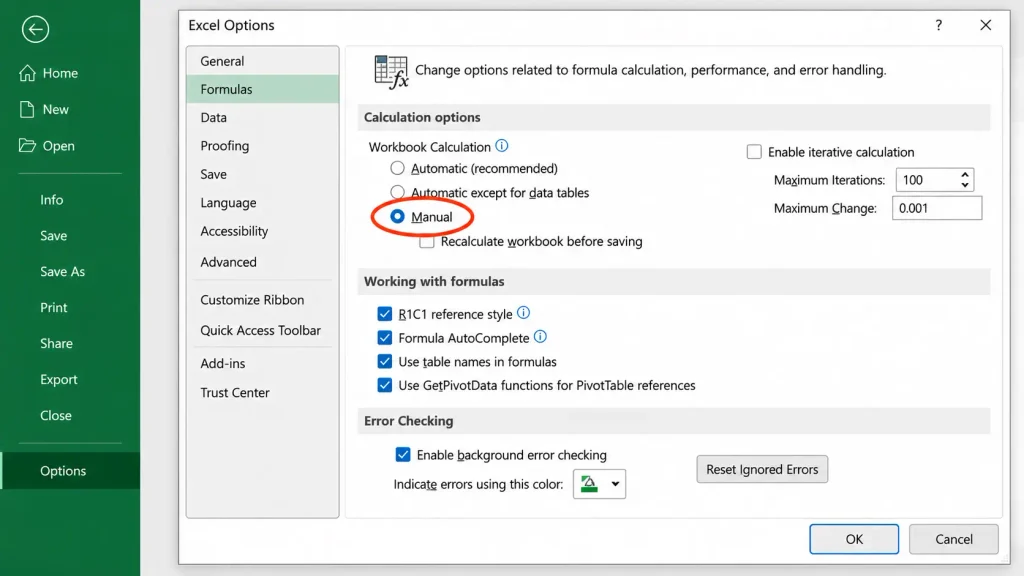Click the Open folder icon
This screenshot has width=1024, height=576.
(x=27, y=145)
